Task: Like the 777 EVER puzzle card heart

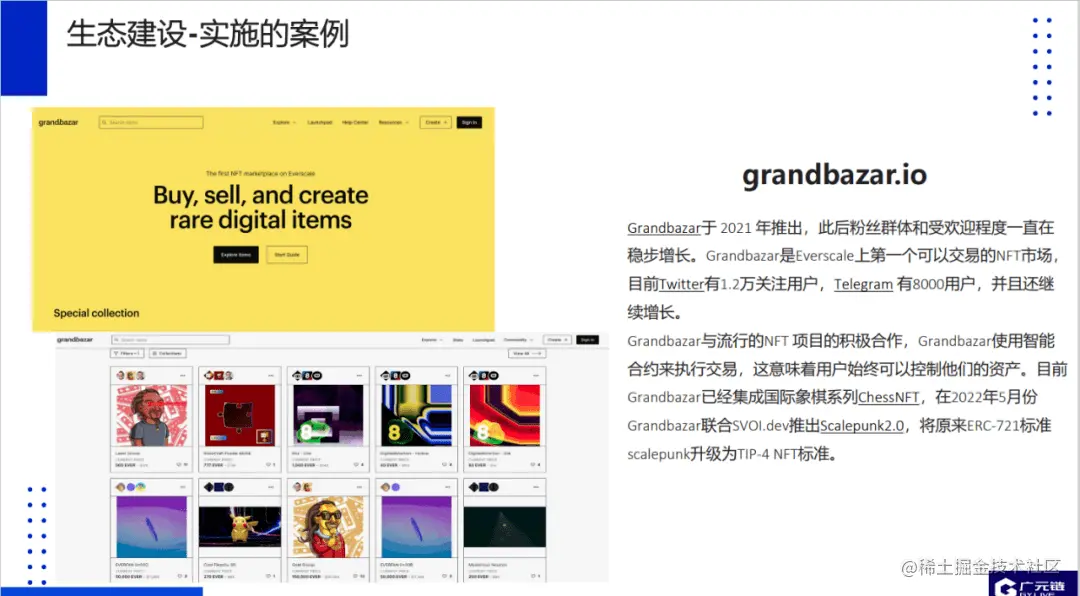Action: click(270, 465)
